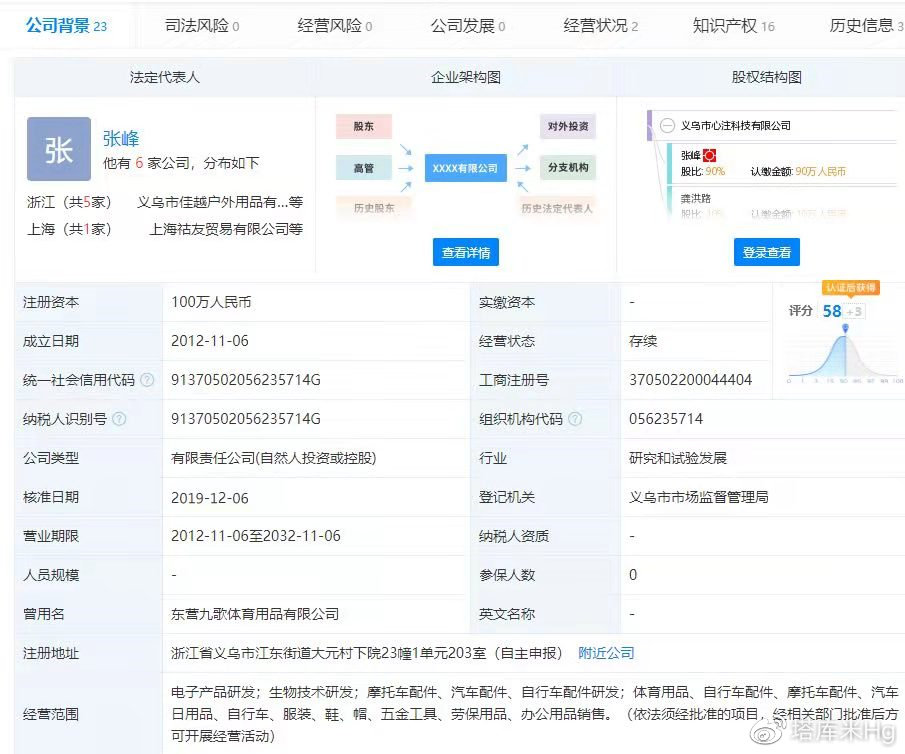Click the score marker on distribution chart
The image size is (905, 754).
coord(846,330)
